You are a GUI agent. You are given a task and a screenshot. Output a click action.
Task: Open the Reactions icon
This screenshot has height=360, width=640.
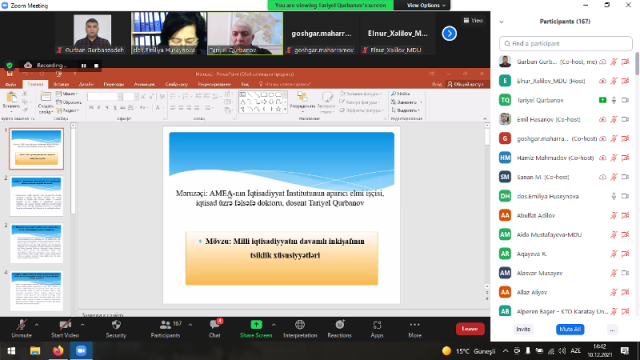coord(340,325)
